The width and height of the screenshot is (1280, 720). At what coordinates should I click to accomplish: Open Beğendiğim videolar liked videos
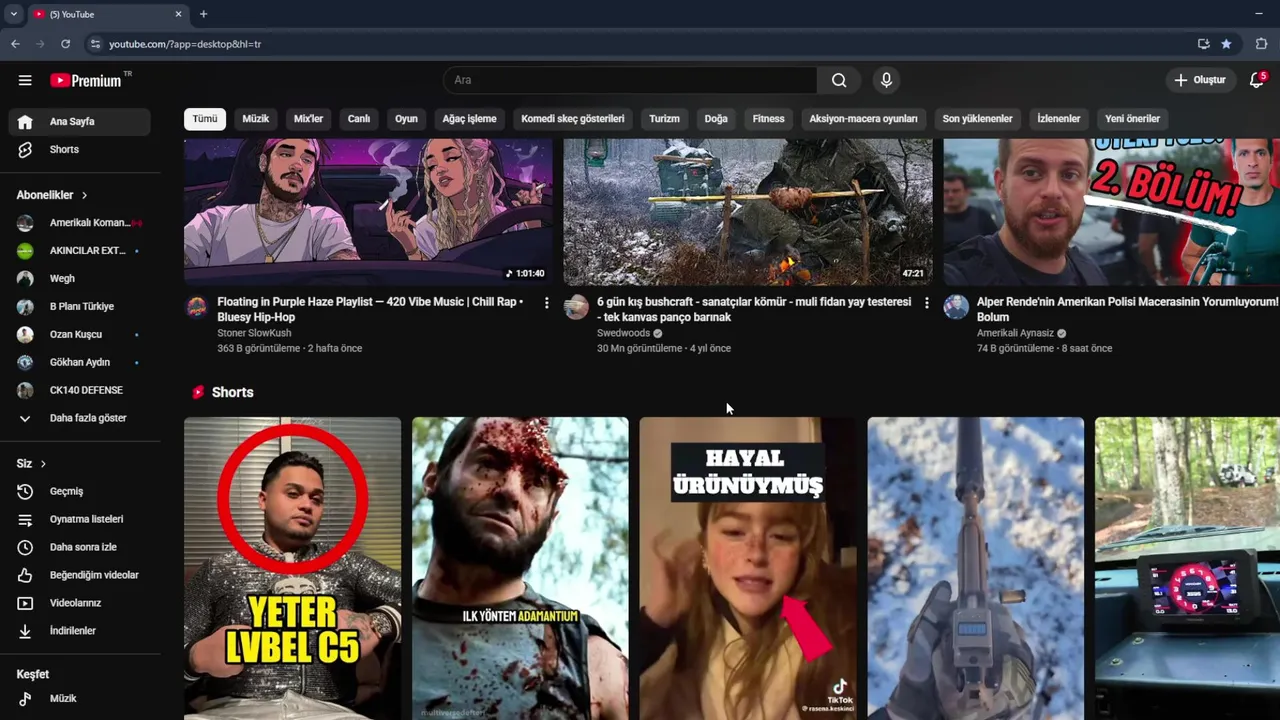tap(80, 575)
